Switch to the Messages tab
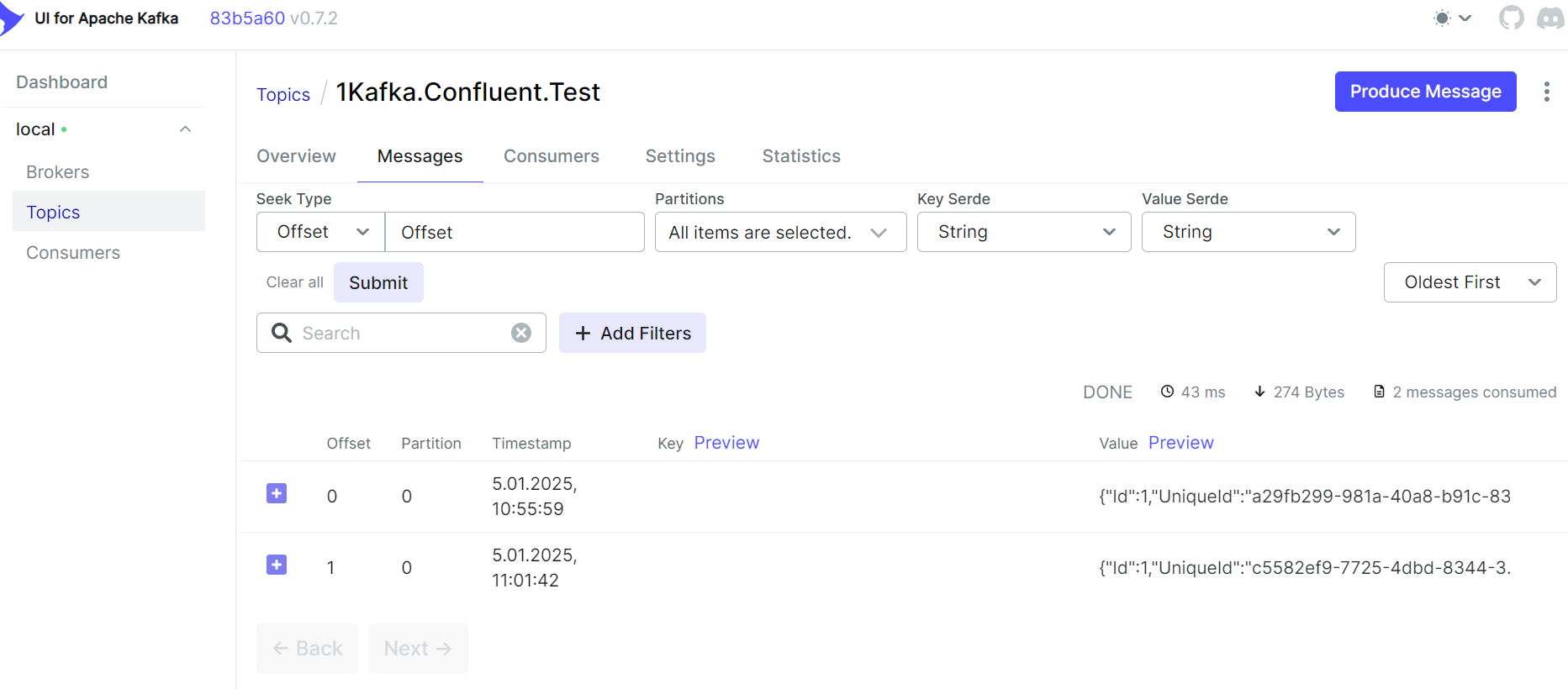The image size is (1568, 689). 420,156
